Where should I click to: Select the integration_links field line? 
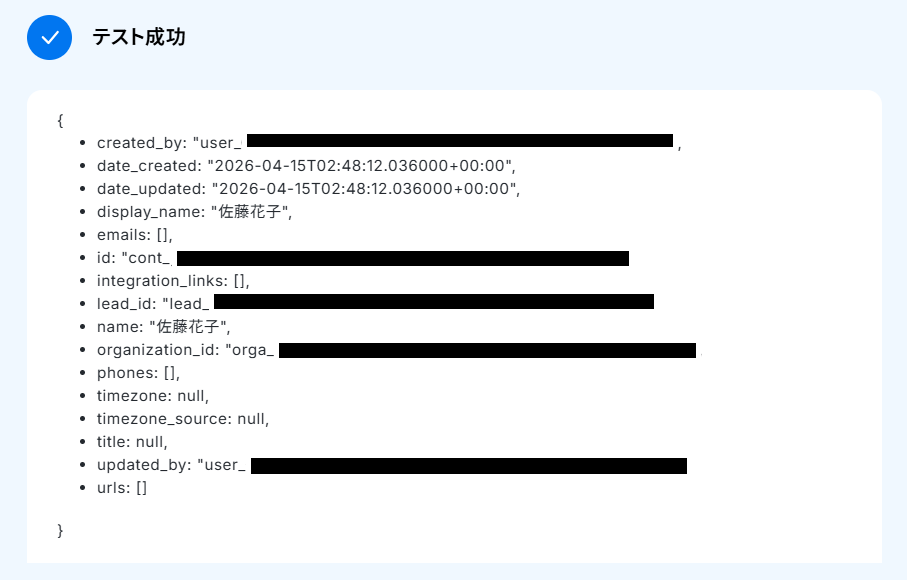tap(173, 281)
